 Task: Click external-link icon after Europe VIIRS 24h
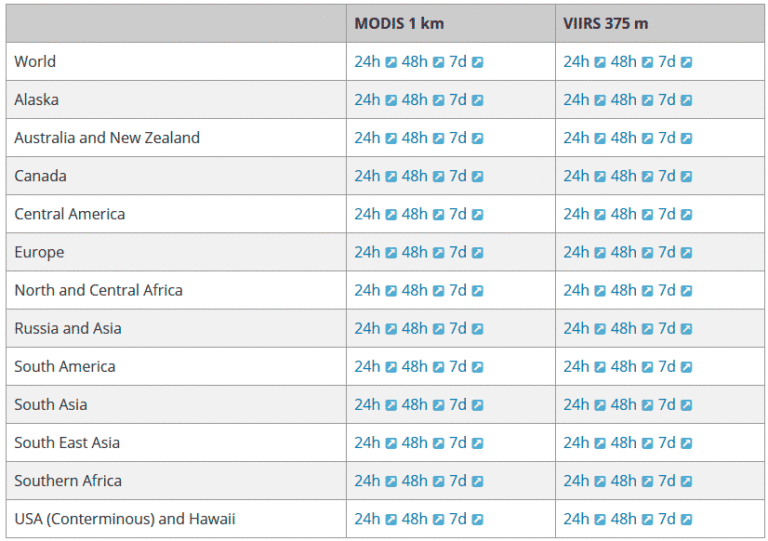tap(600, 253)
